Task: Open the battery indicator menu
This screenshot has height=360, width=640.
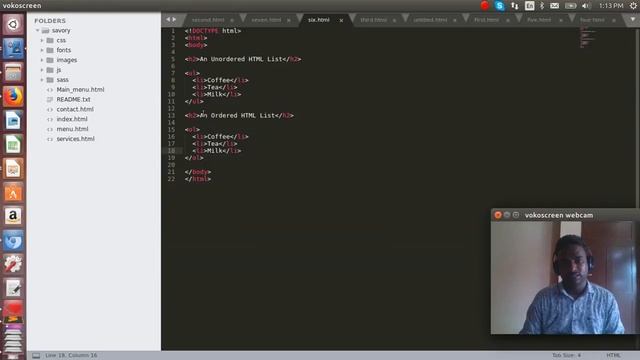Action: (x=571, y=6)
